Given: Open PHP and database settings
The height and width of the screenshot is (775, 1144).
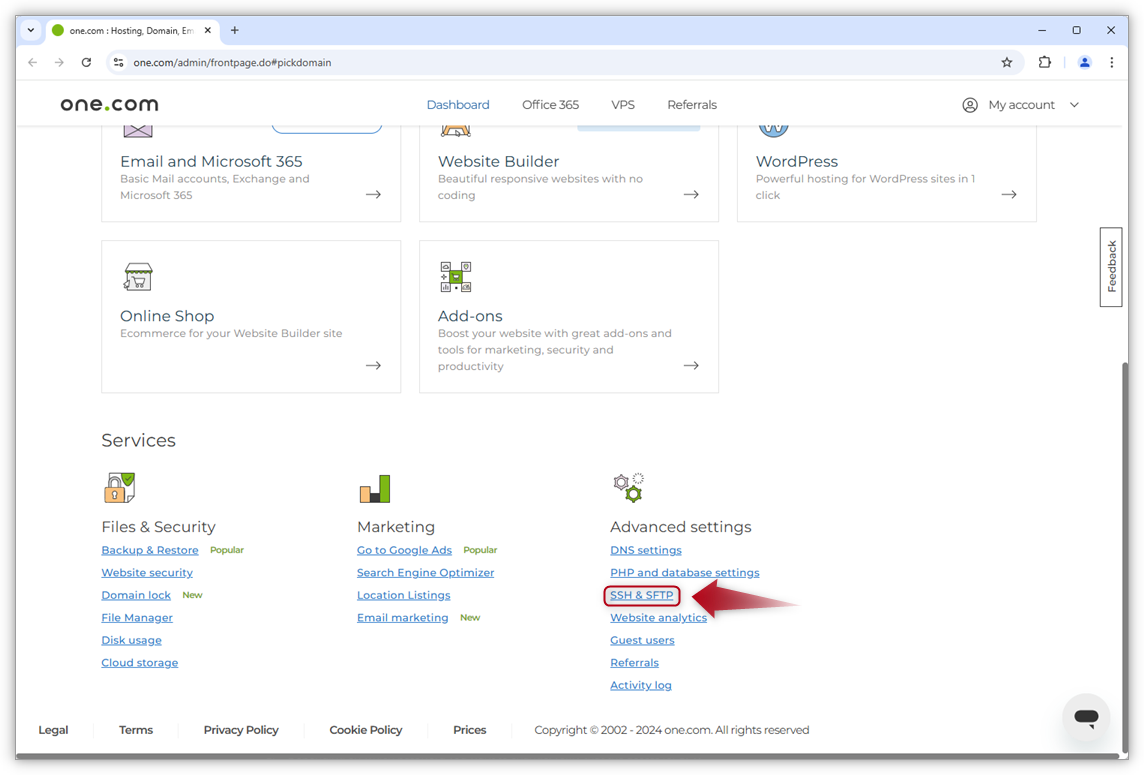Looking at the screenshot, I should [x=684, y=573].
